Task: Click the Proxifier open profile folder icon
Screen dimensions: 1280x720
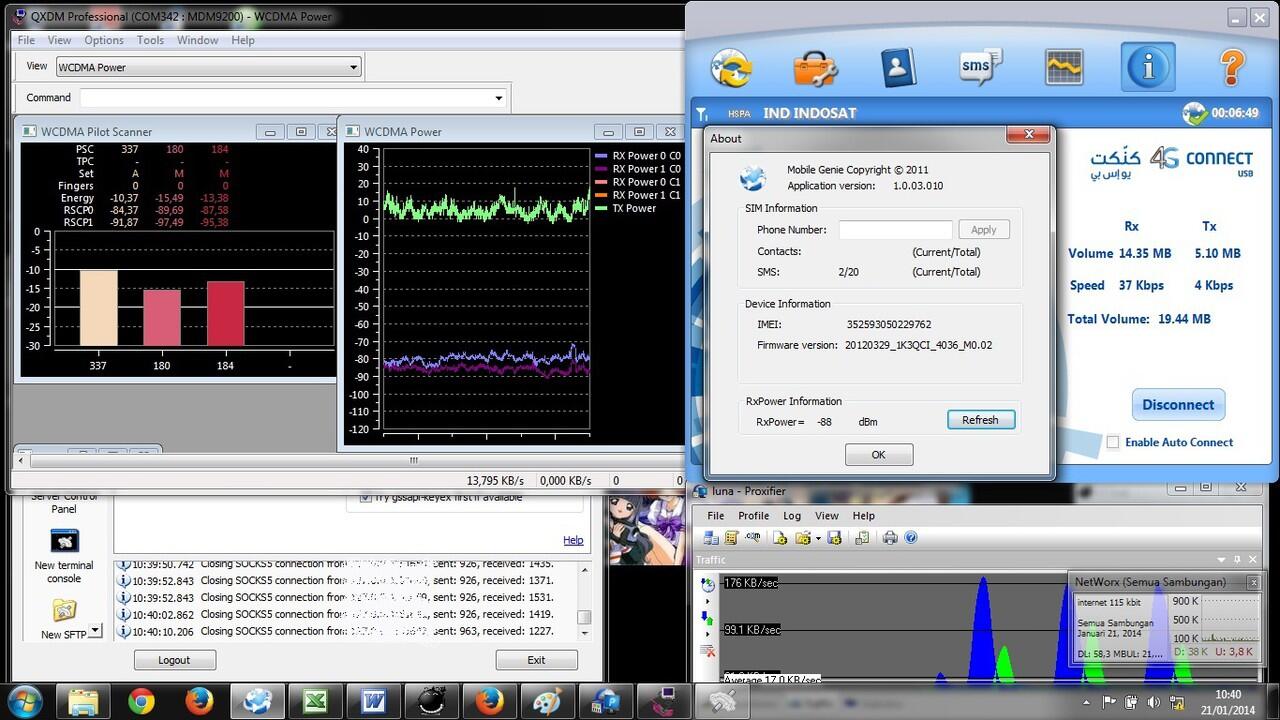Action: coord(803,538)
